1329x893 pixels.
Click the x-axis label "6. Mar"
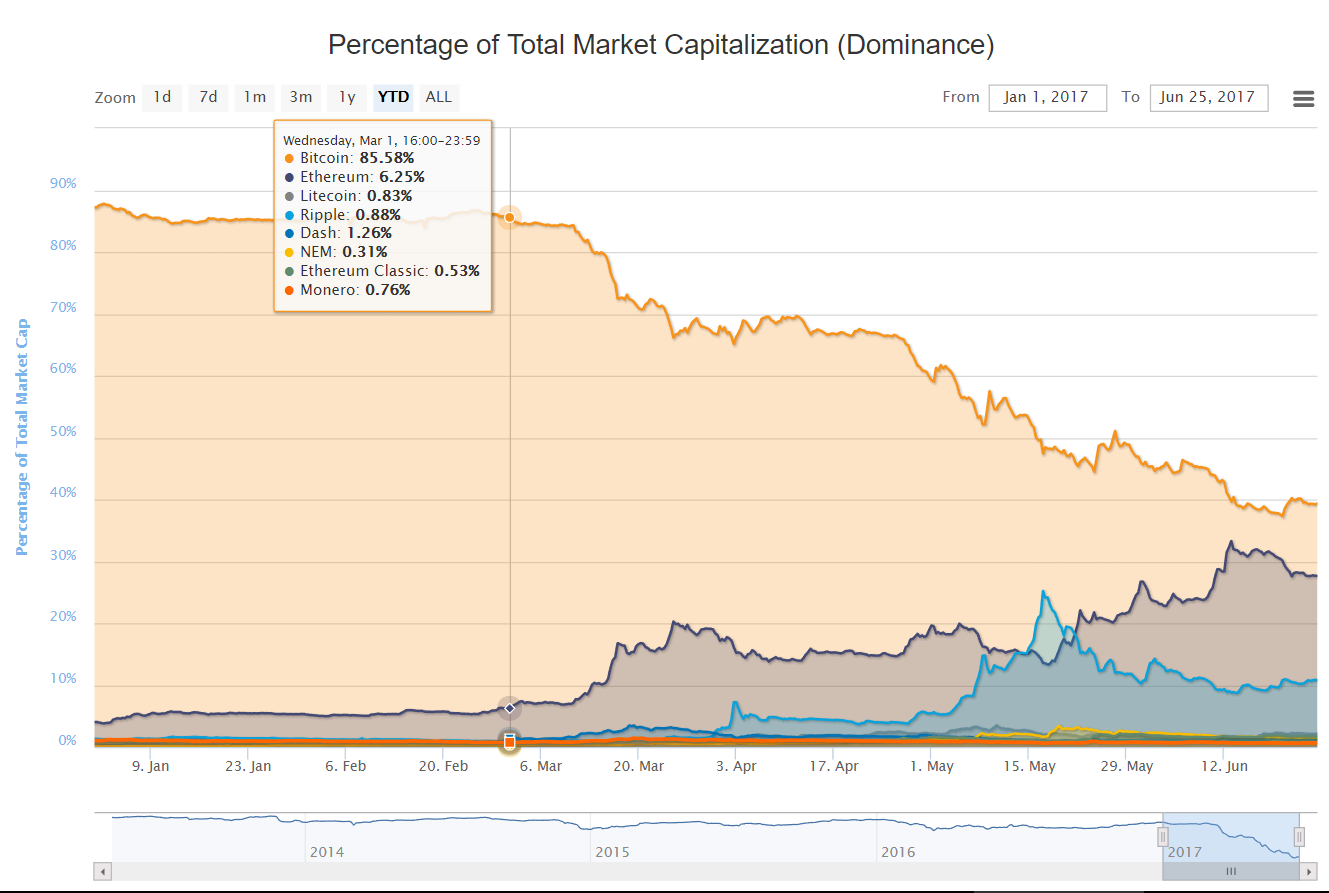[x=541, y=767]
